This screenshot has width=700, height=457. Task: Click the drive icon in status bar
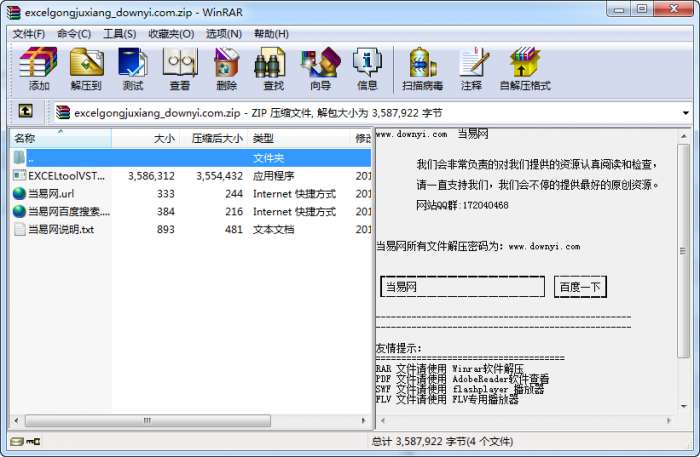(17, 441)
